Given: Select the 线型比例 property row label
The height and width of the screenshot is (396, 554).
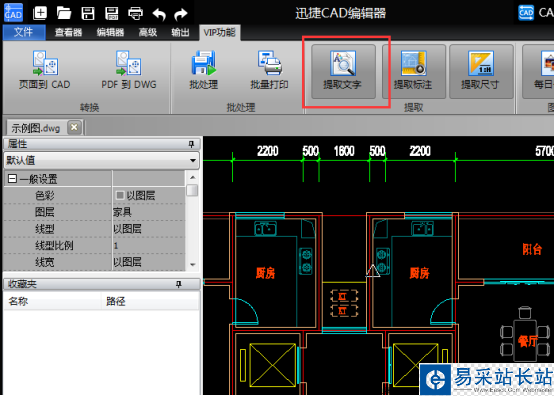Looking at the screenshot, I should pyautogui.click(x=54, y=246).
